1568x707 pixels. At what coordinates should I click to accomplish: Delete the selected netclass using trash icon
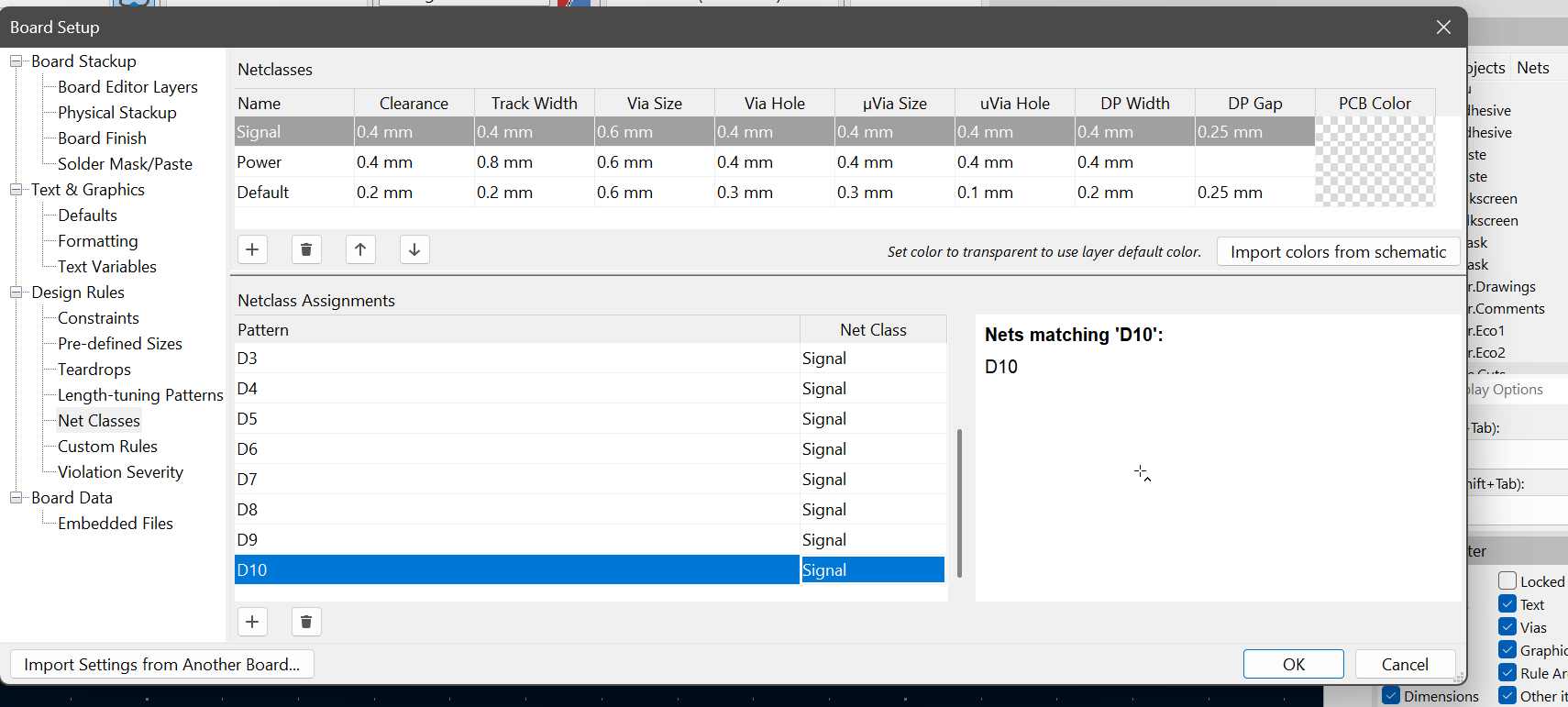(306, 249)
